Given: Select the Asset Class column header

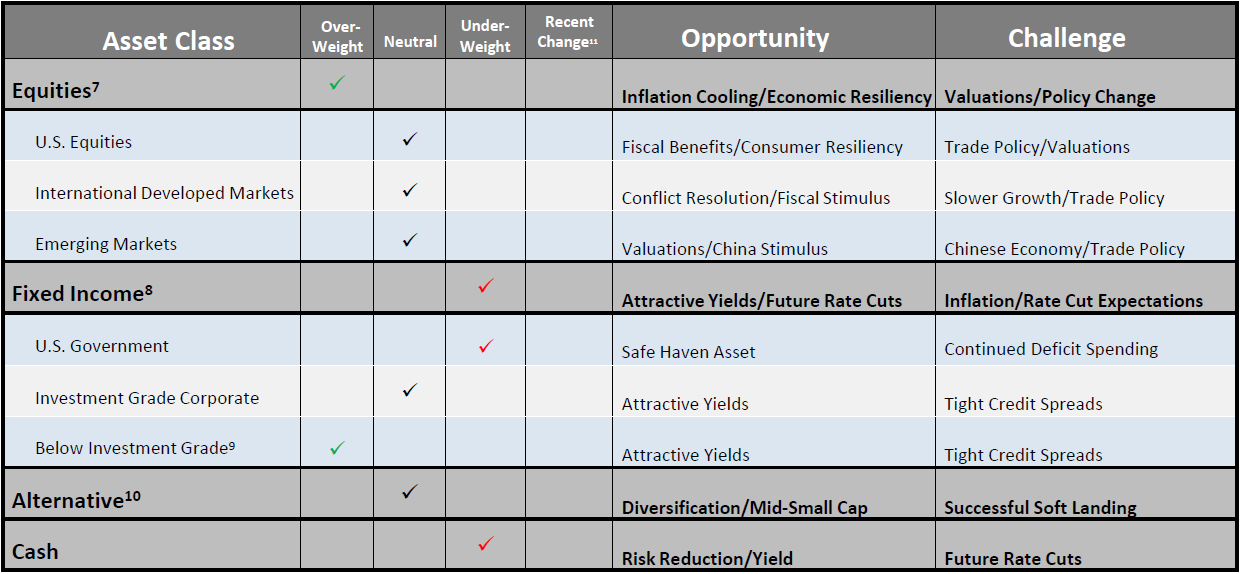Looking at the screenshot, I should click(x=168, y=41).
